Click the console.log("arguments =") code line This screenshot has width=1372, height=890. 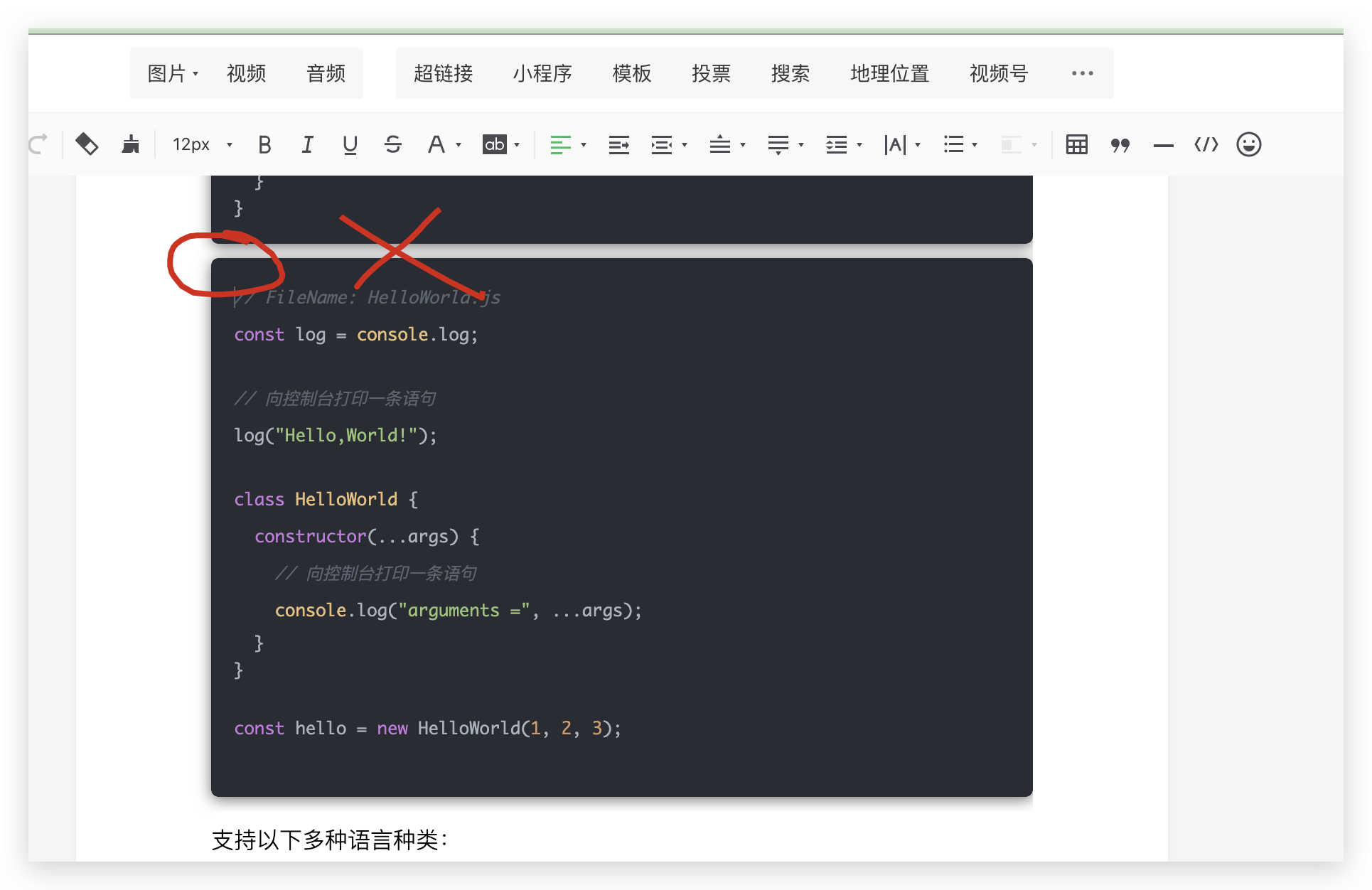[458, 610]
